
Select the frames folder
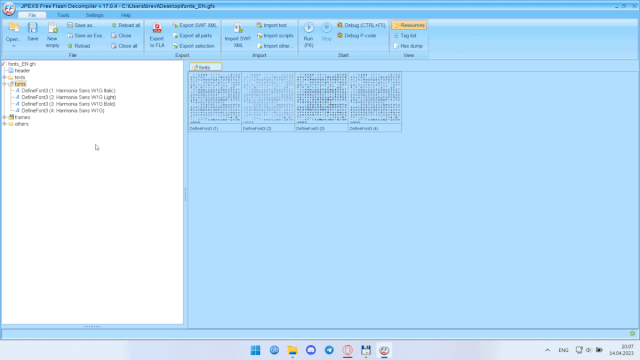tap(22, 117)
